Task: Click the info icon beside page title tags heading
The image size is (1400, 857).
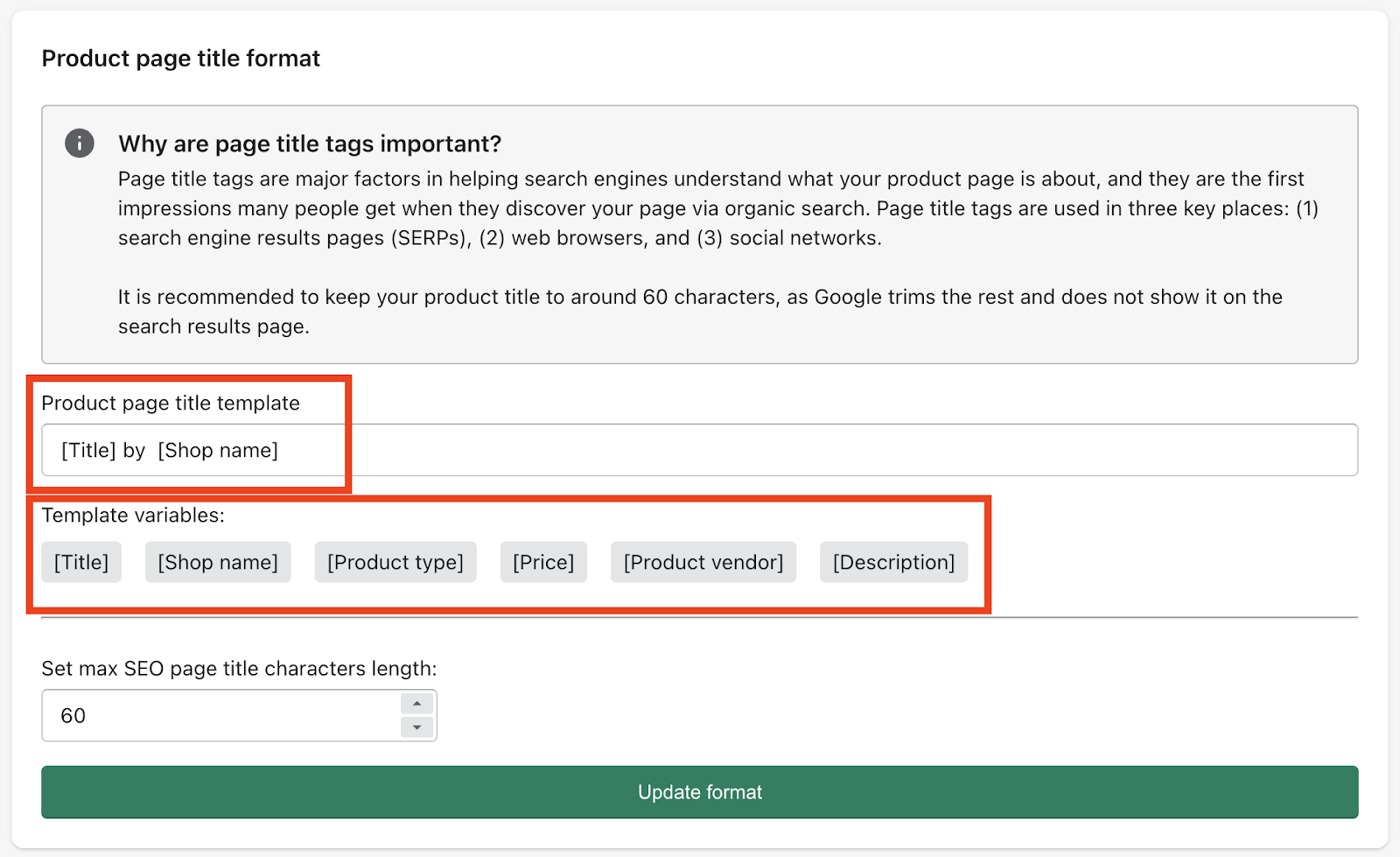Action: 80,143
